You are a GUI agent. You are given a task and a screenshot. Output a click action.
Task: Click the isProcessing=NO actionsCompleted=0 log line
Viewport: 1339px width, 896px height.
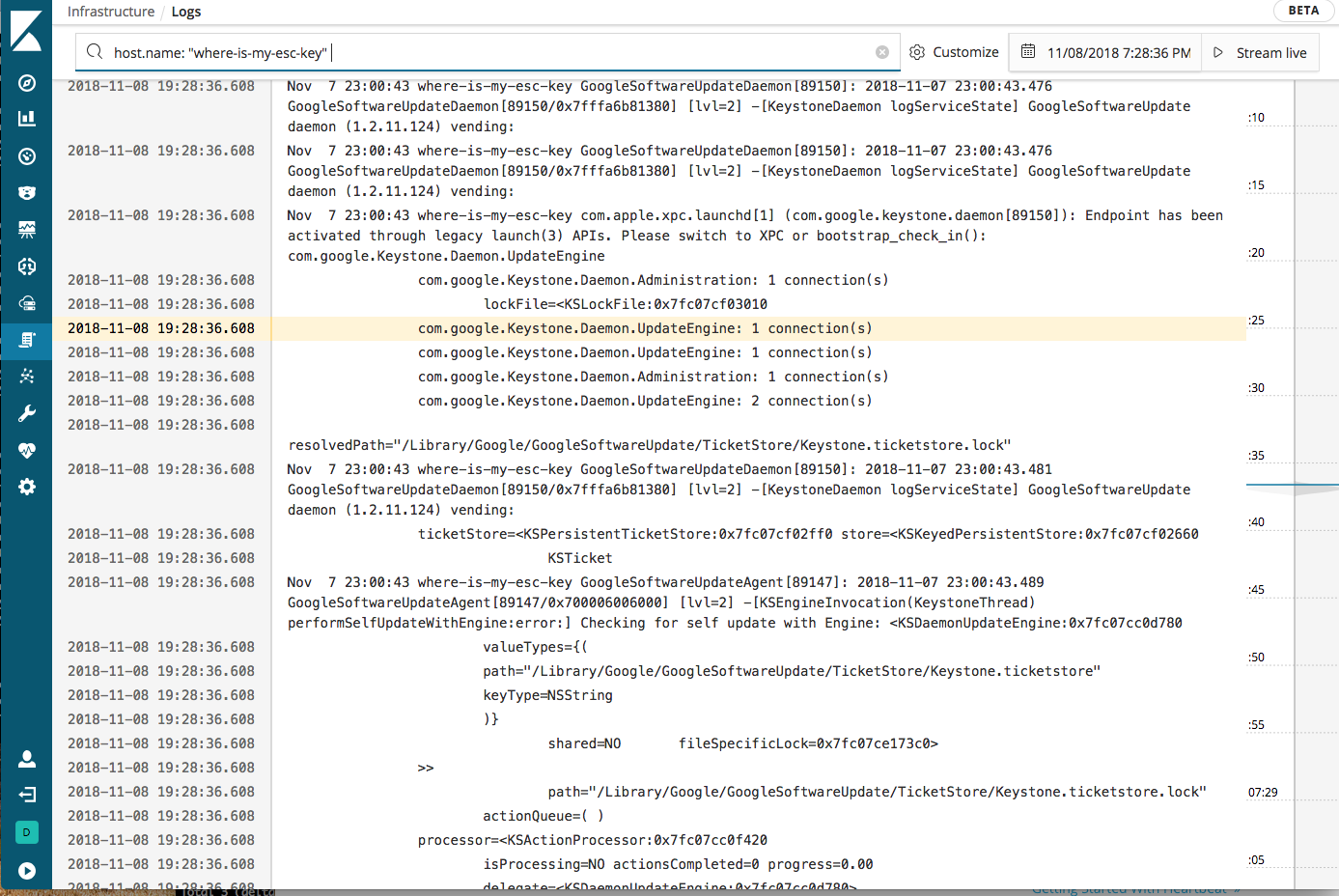coord(679,864)
